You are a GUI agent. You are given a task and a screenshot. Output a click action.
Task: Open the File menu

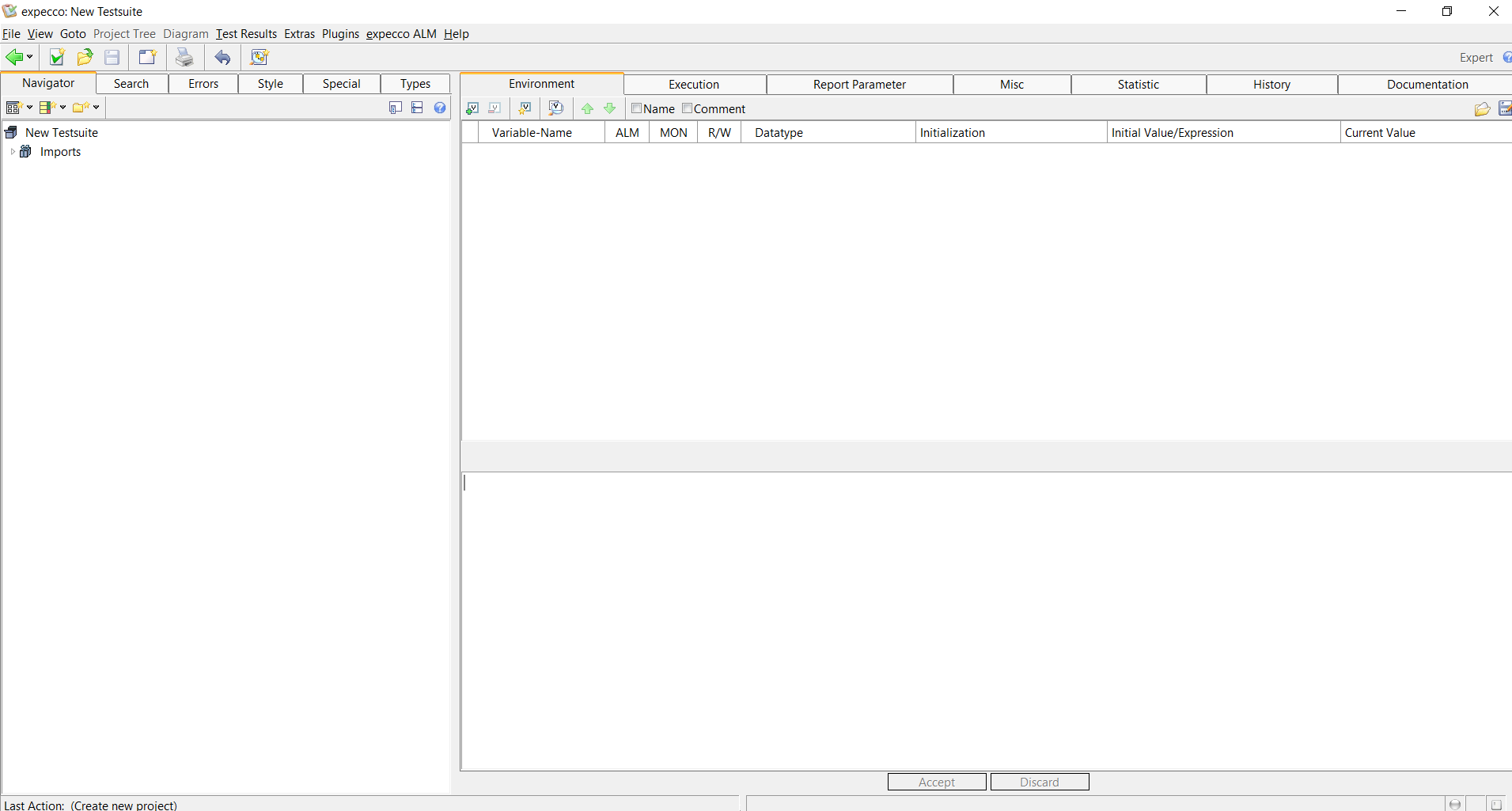point(11,34)
